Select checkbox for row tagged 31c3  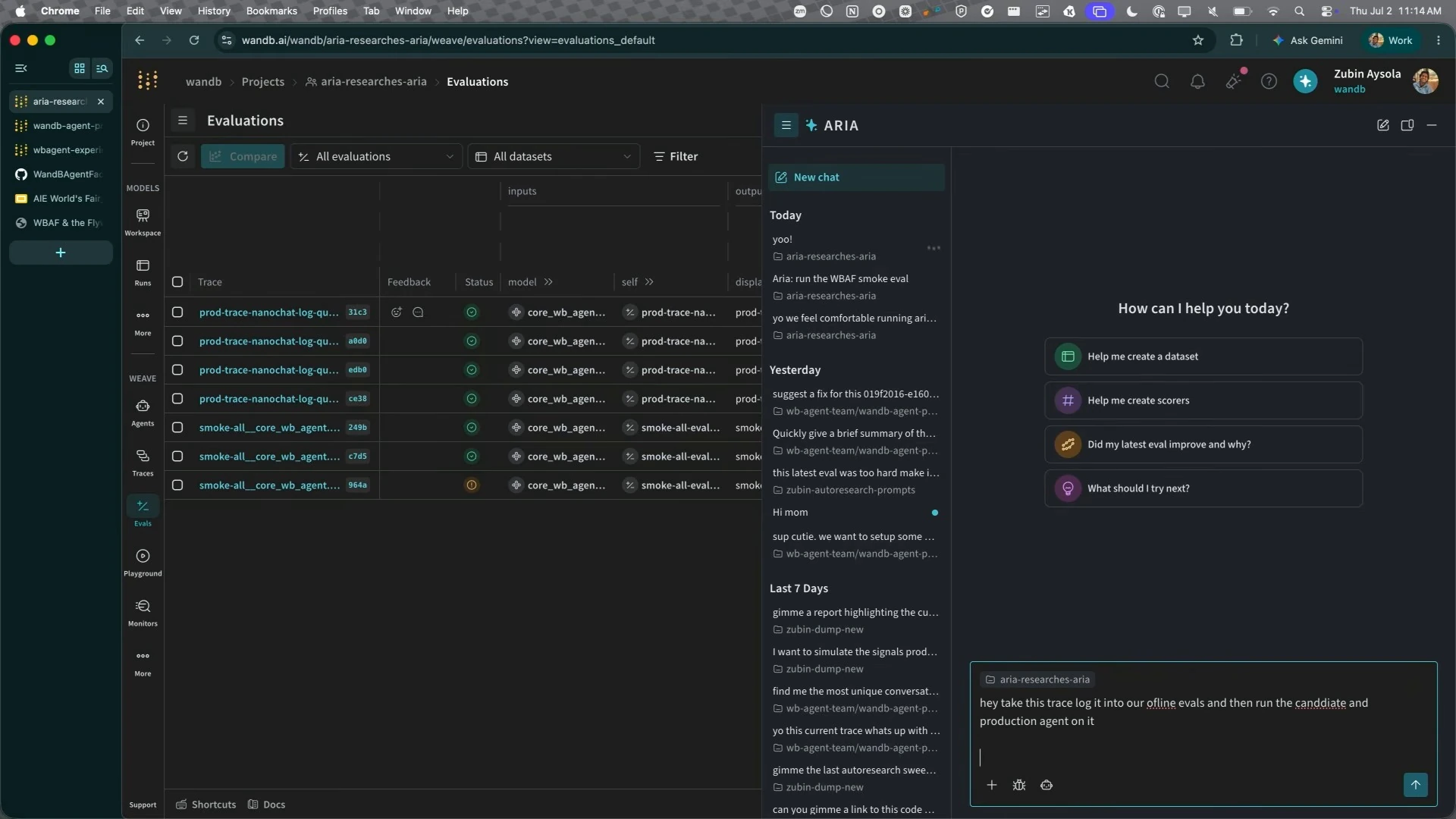coord(177,312)
